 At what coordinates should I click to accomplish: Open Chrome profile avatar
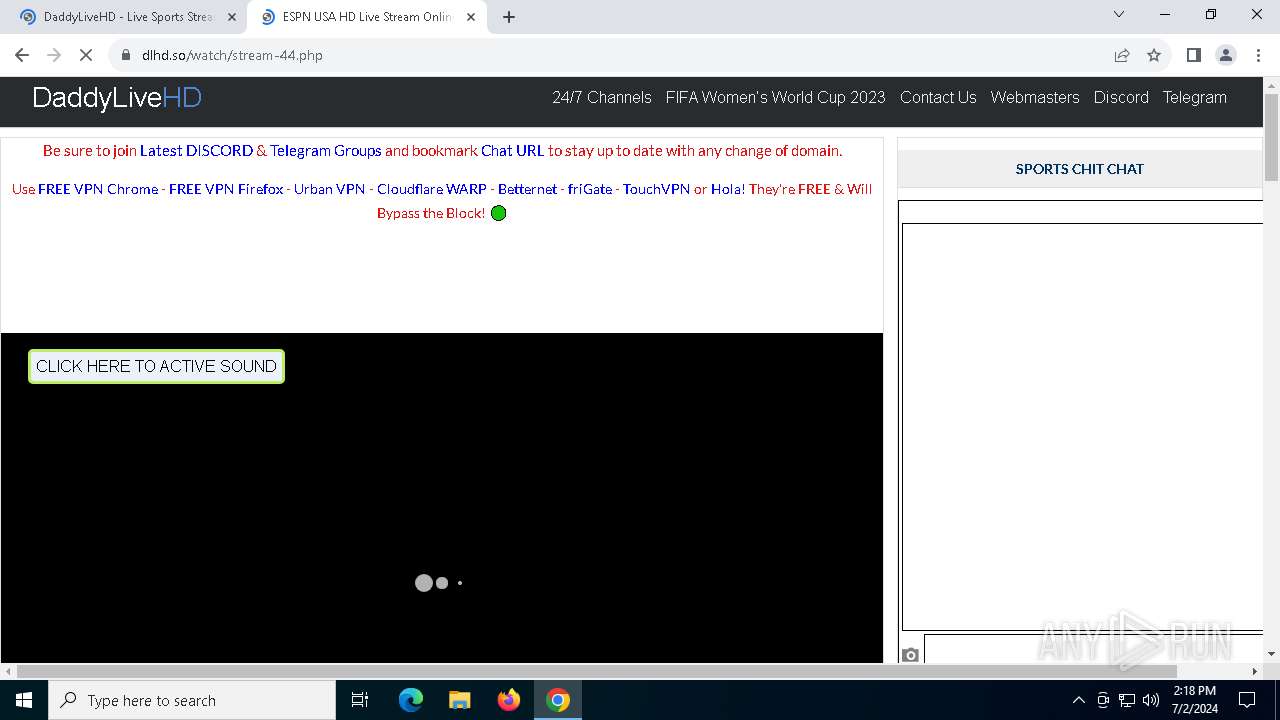(1226, 55)
